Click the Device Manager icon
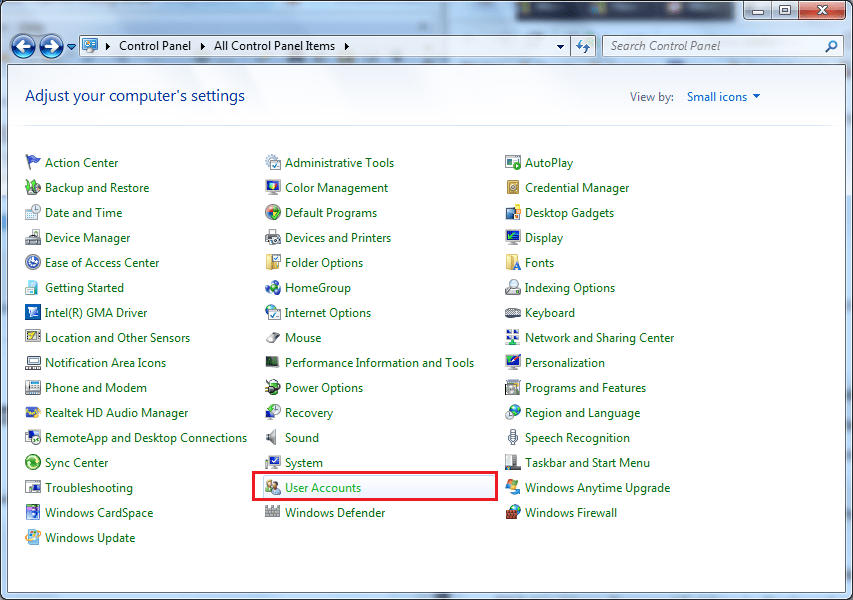This screenshot has width=853, height=600. pyautogui.click(x=33, y=237)
